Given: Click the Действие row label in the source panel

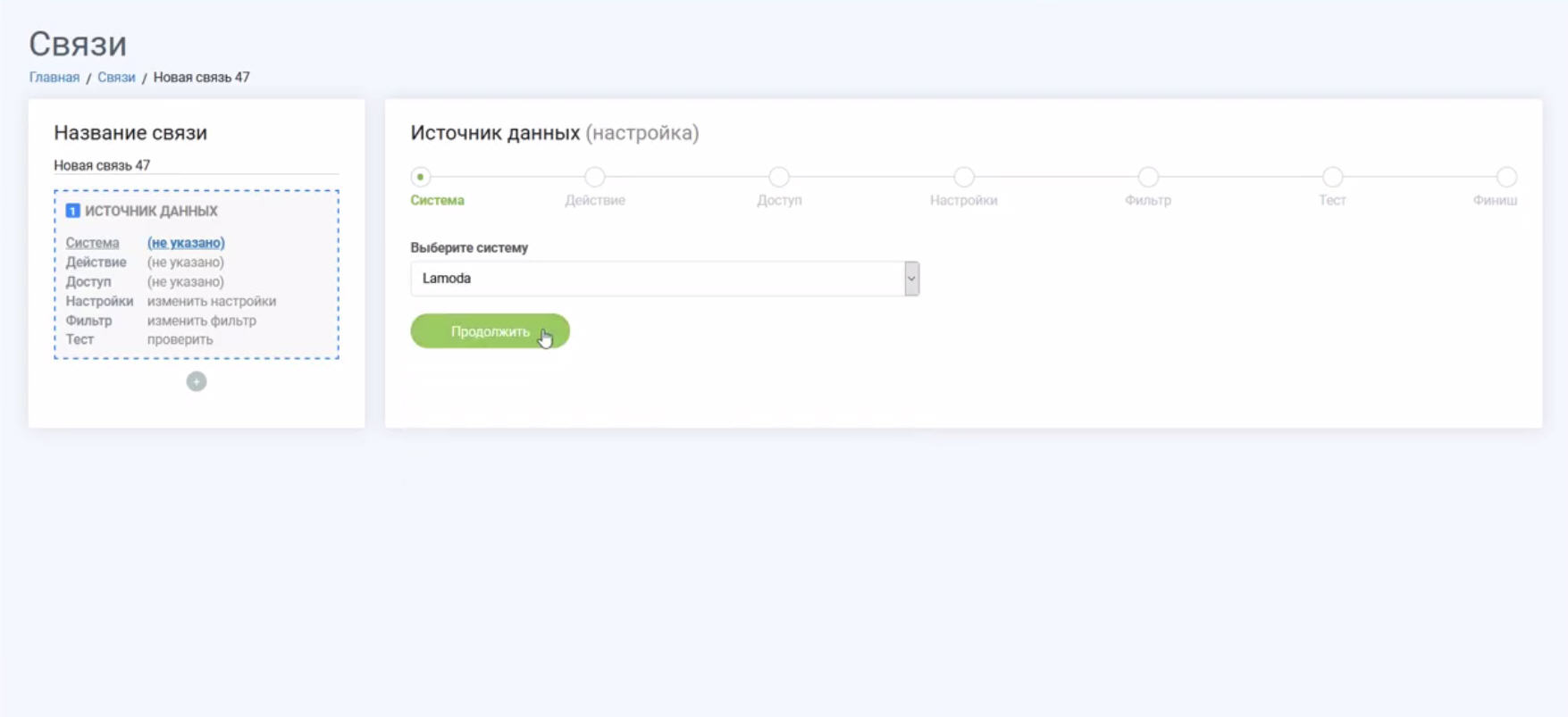Looking at the screenshot, I should tap(96, 263).
